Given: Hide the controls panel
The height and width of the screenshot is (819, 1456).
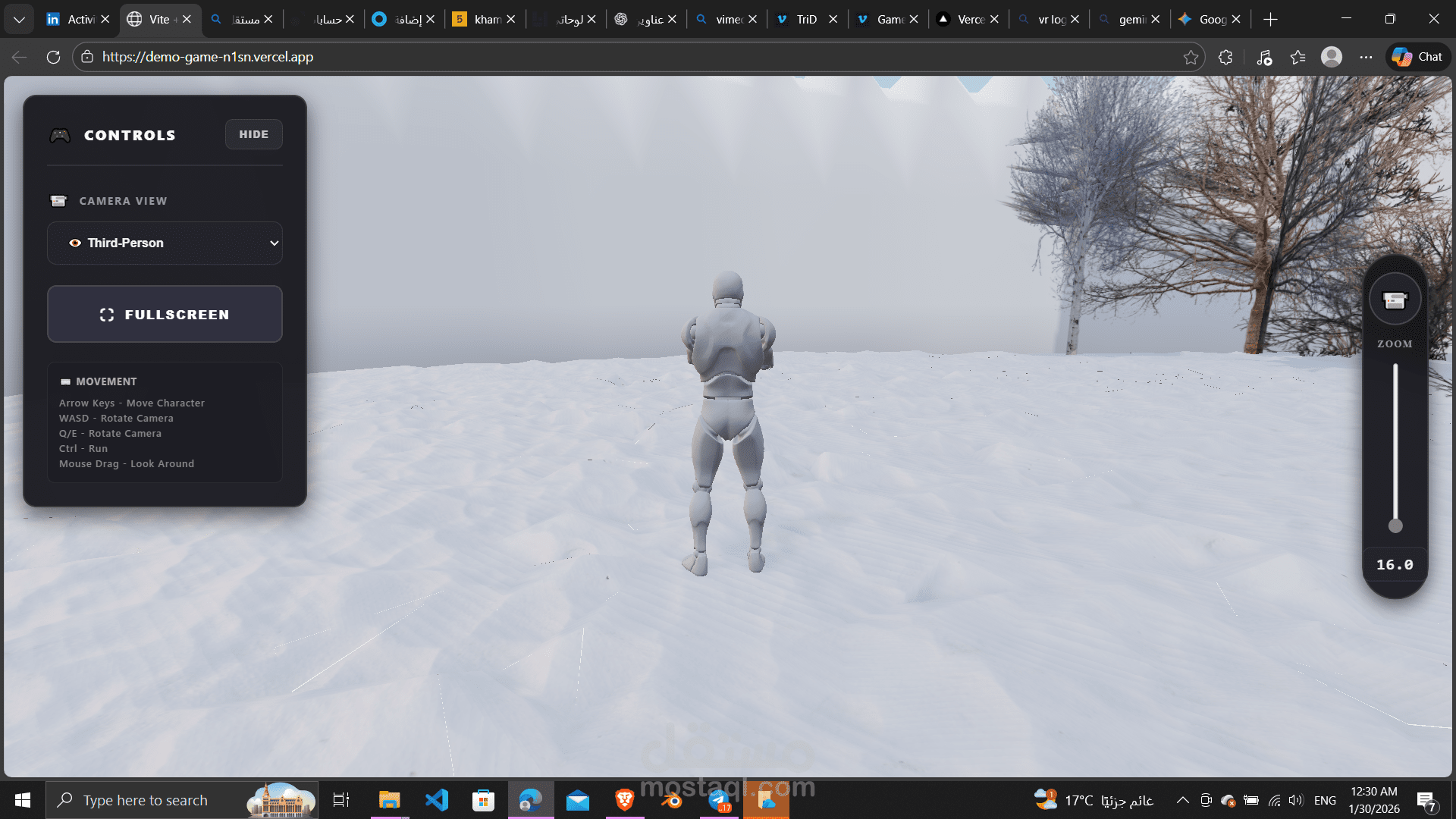Looking at the screenshot, I should tap(253, 134).
